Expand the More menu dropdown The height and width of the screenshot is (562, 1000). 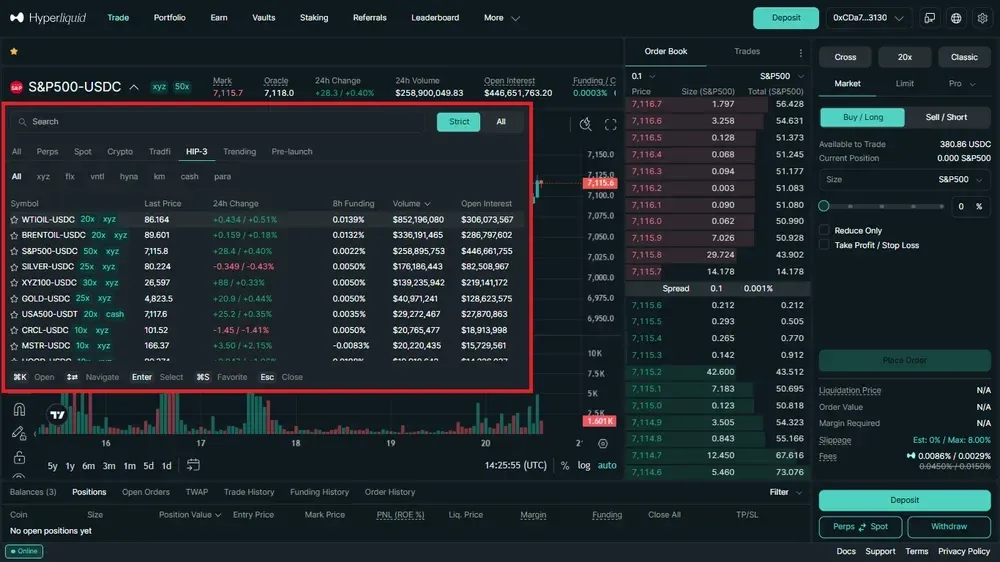(502, 18)
